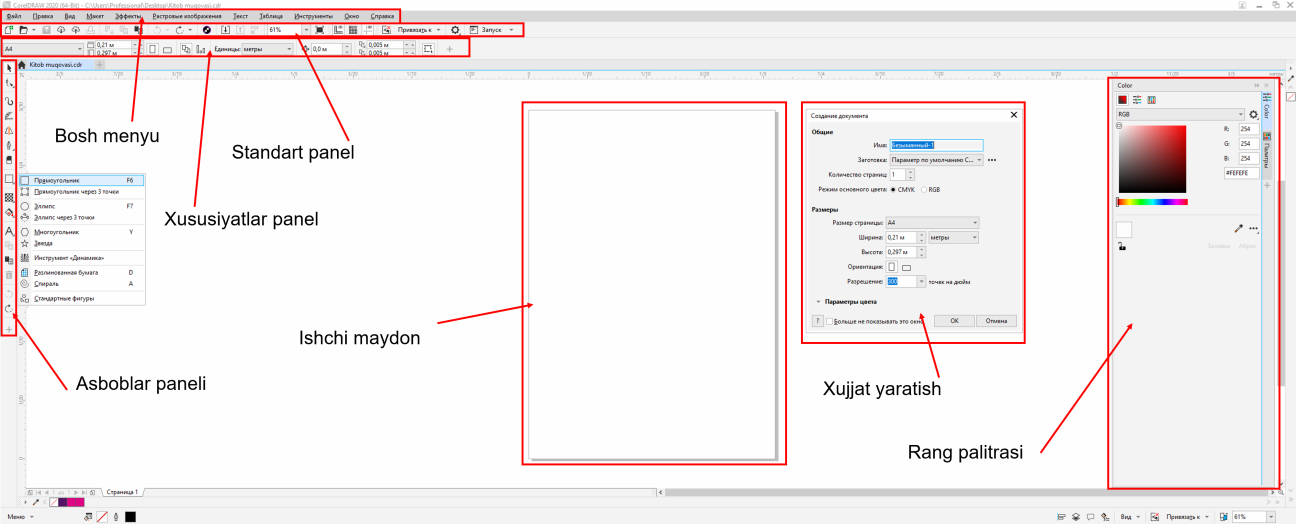1296x524 pixels.
Task: Click the Home icon beside the document tab
Action: click(x=21, y=64)
